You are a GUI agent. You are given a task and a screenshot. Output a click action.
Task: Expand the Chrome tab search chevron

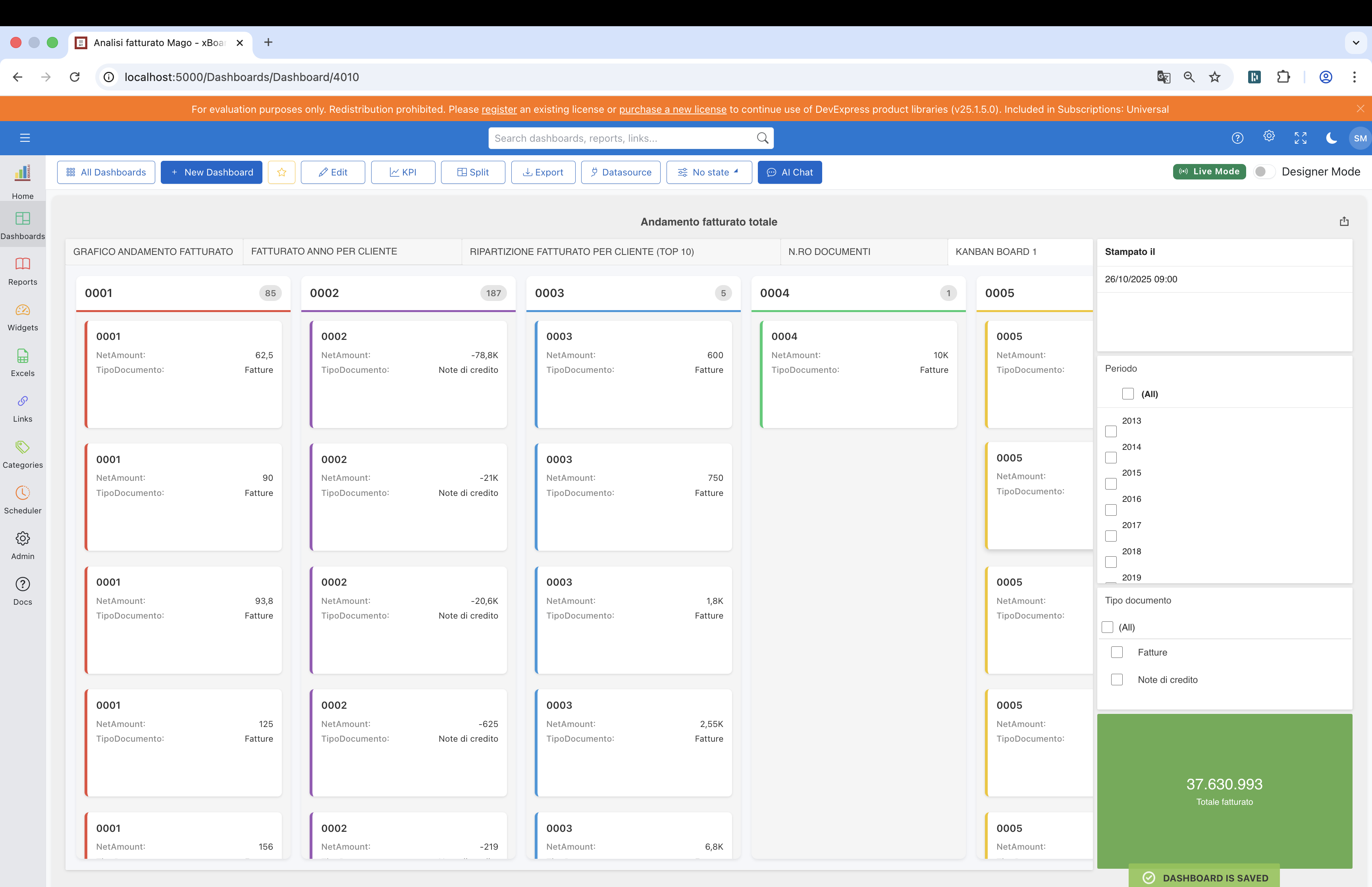[1356, 42]
